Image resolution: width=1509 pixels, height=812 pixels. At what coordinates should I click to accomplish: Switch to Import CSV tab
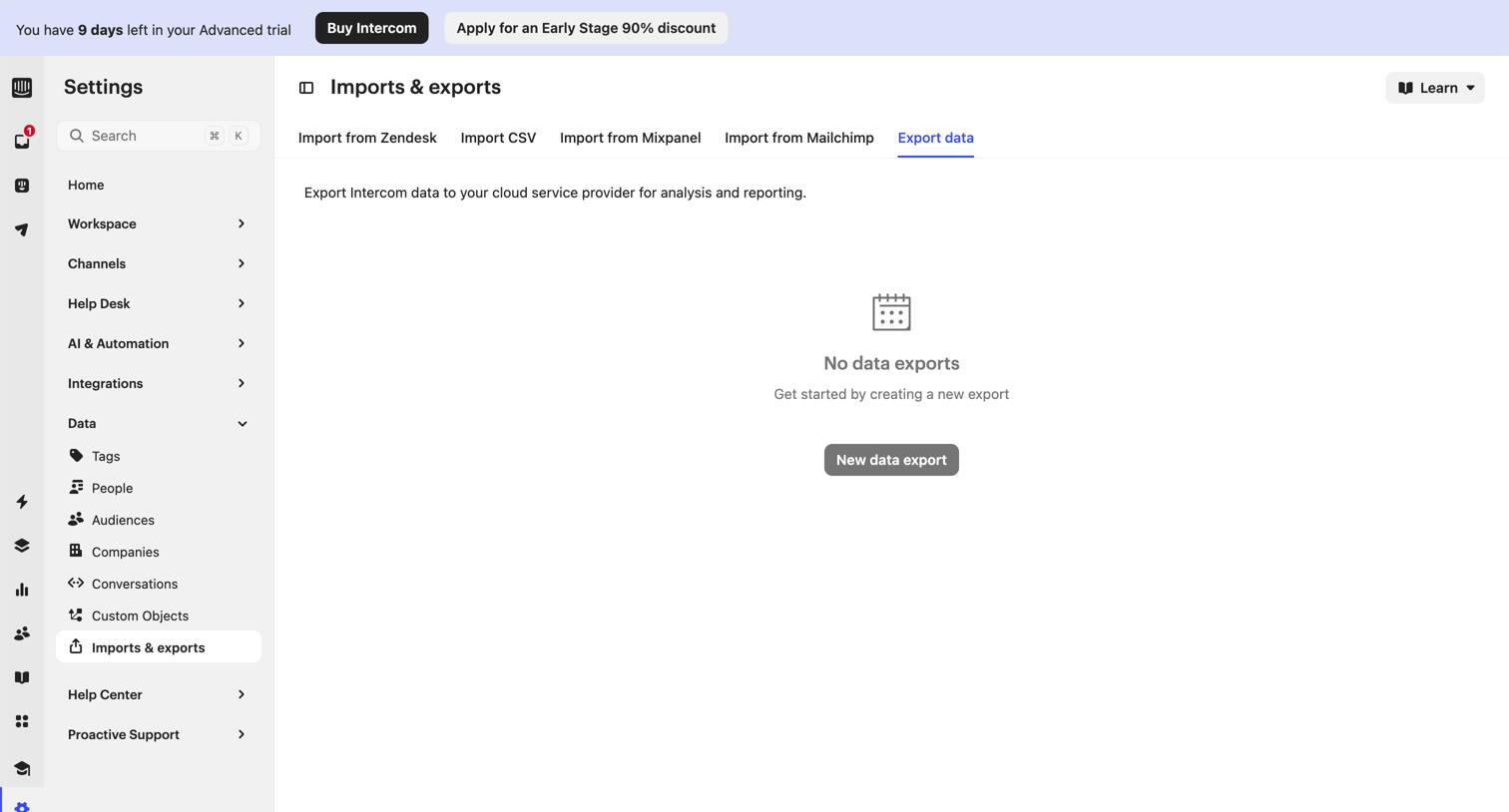(x=498, y=138)
